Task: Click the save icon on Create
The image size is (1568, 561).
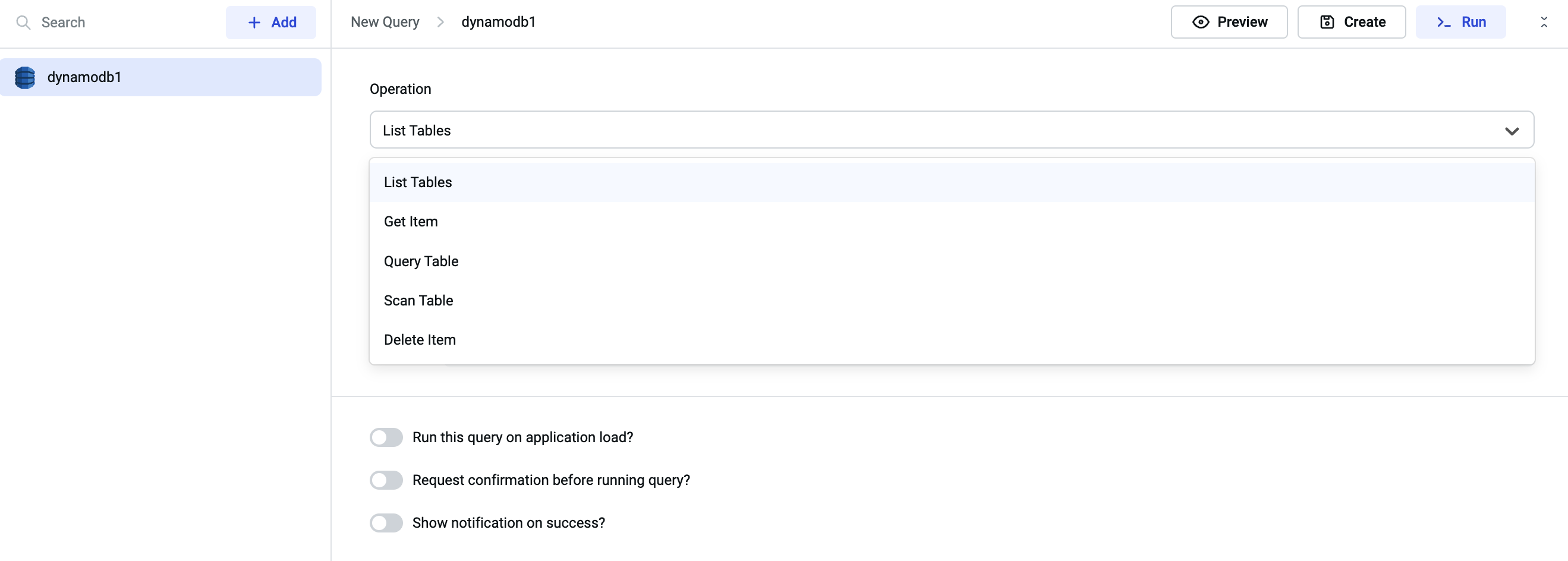Action: [1327, 23]
